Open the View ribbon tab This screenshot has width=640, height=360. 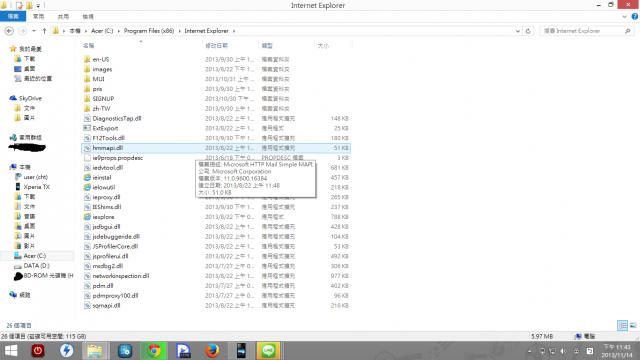(x=88, y=17)
